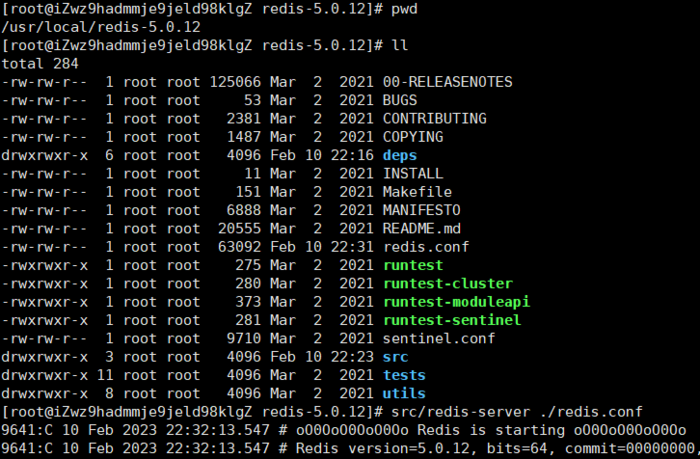The image size is (700, 459).
Task: Click the ll command text
Action: 400,46
